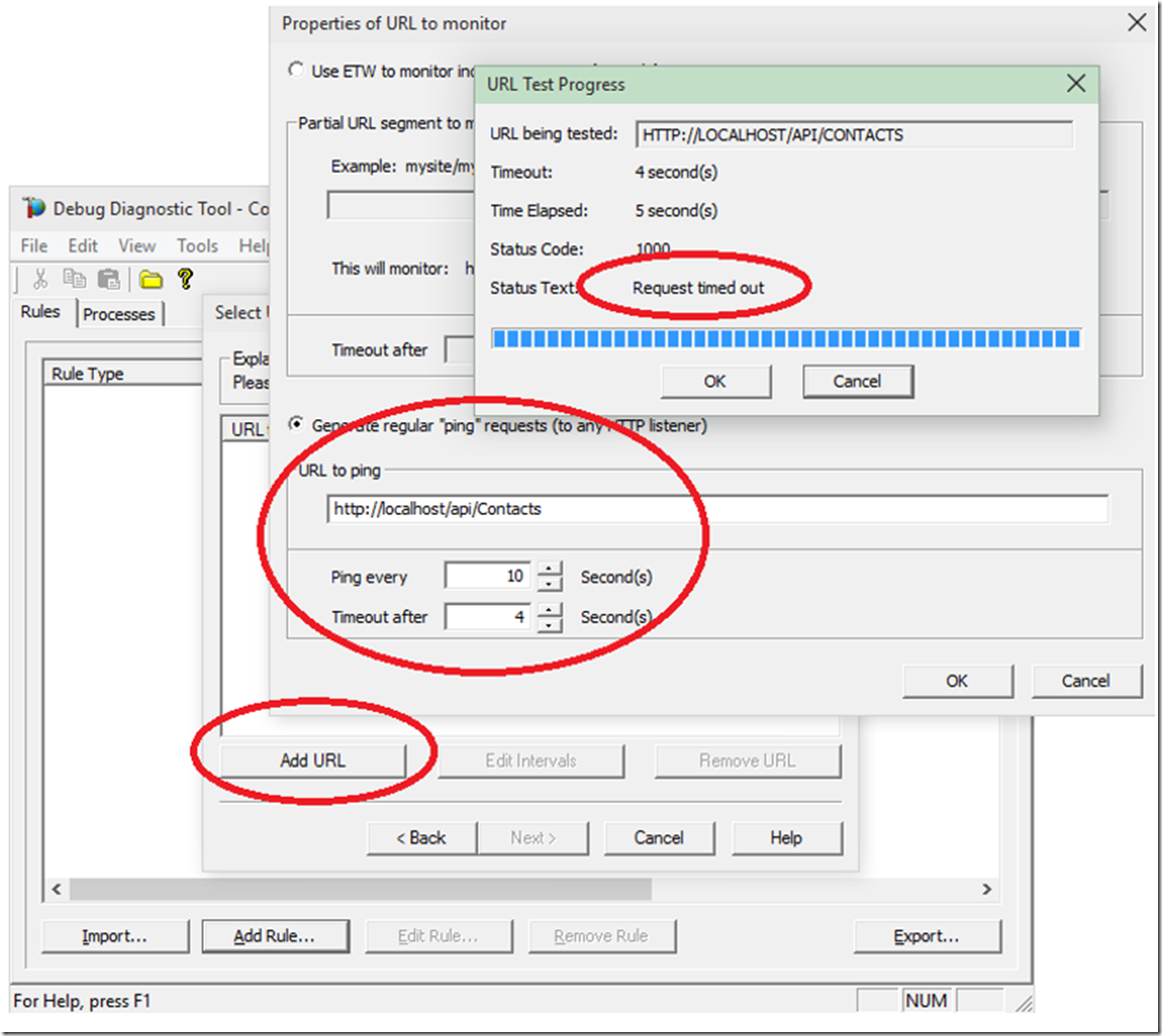This screenshot has width=1162, height=1036.
Task: Click the Time Elapsed value '5 second(s)'
Action: [675, 211]
